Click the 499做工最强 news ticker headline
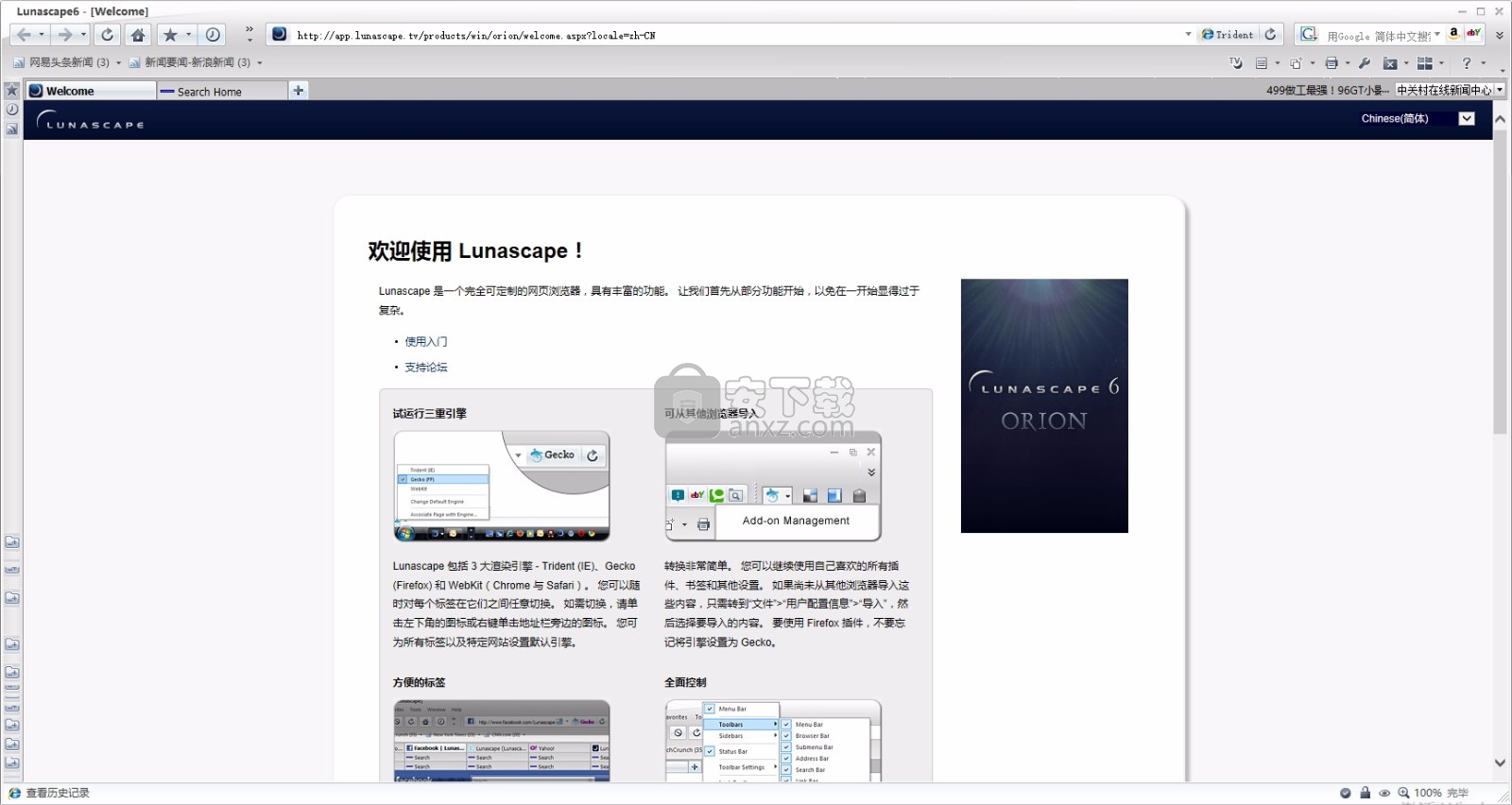The width and height of the screenshot is (1512, 805). [x=1328, y=91]
